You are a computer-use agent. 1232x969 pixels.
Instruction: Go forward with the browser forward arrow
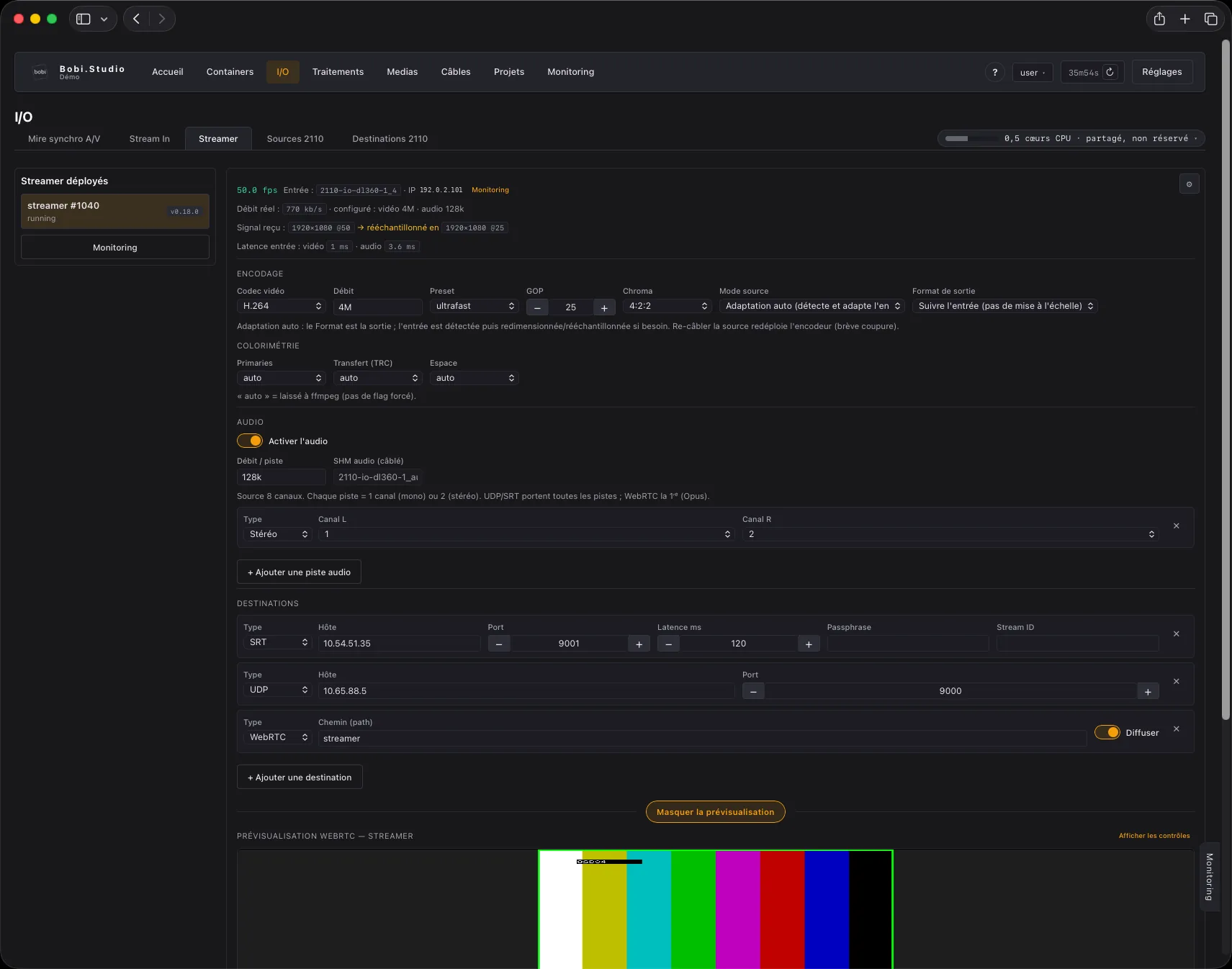point(162,19)
